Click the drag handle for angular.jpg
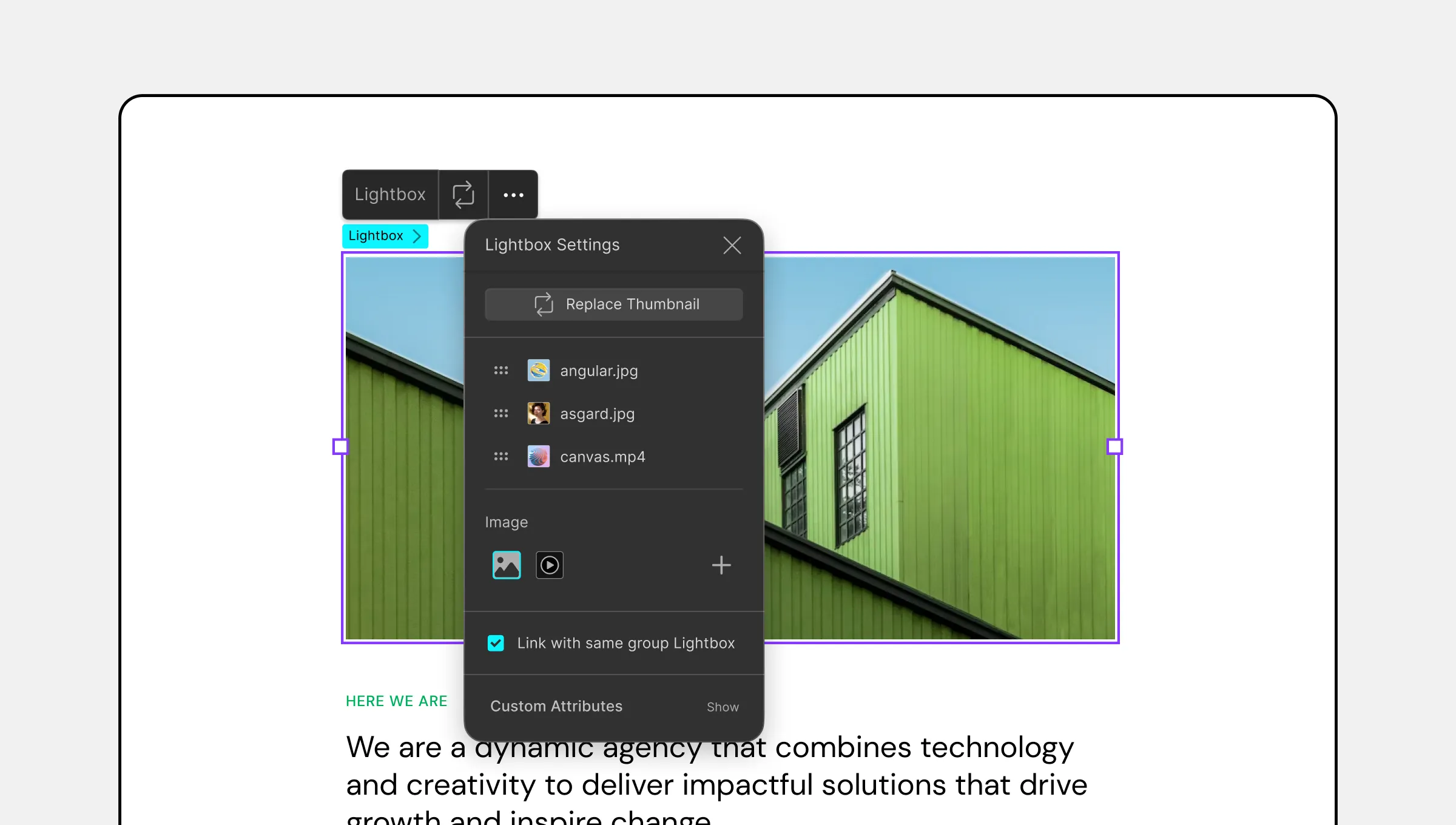Screen dimensions: 1456x825 point(501,370)
